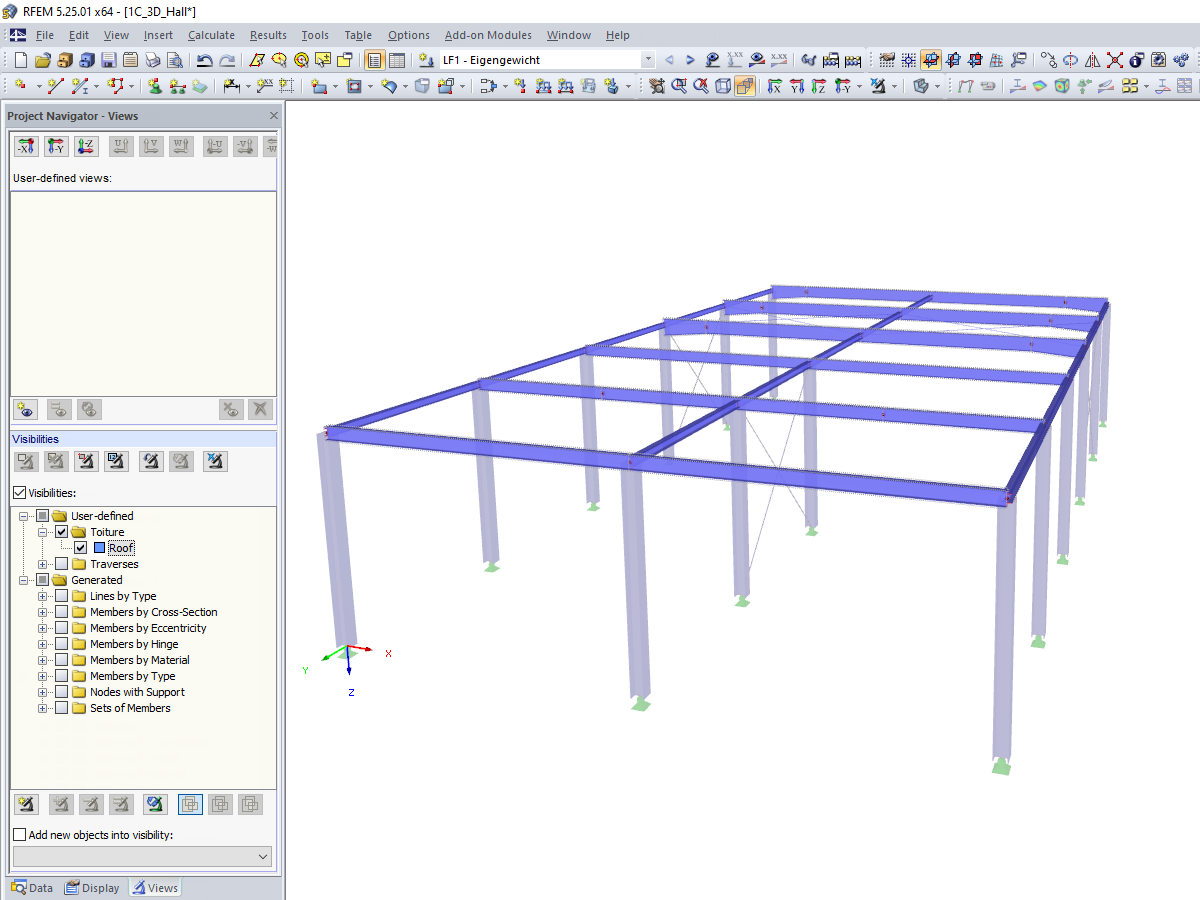Enable wireframe cube display mode
1200x900 pixels.
(x=723, y=86)
